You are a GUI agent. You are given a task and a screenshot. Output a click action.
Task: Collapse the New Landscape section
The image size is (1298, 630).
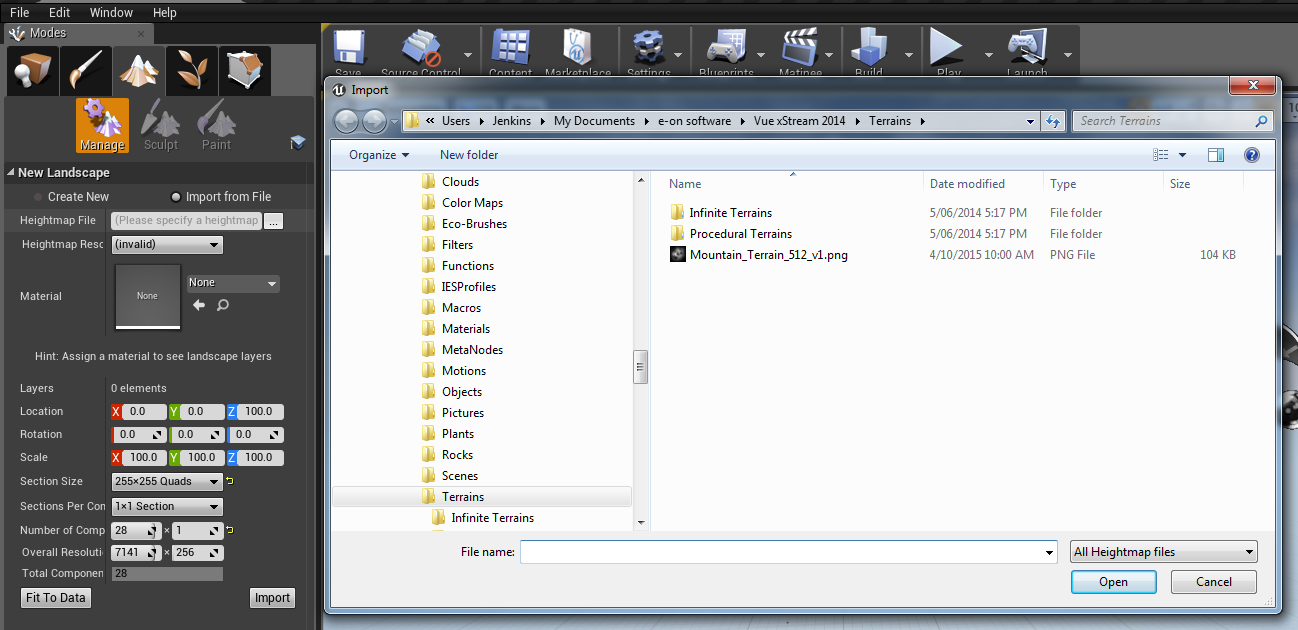tap(11, 173)
